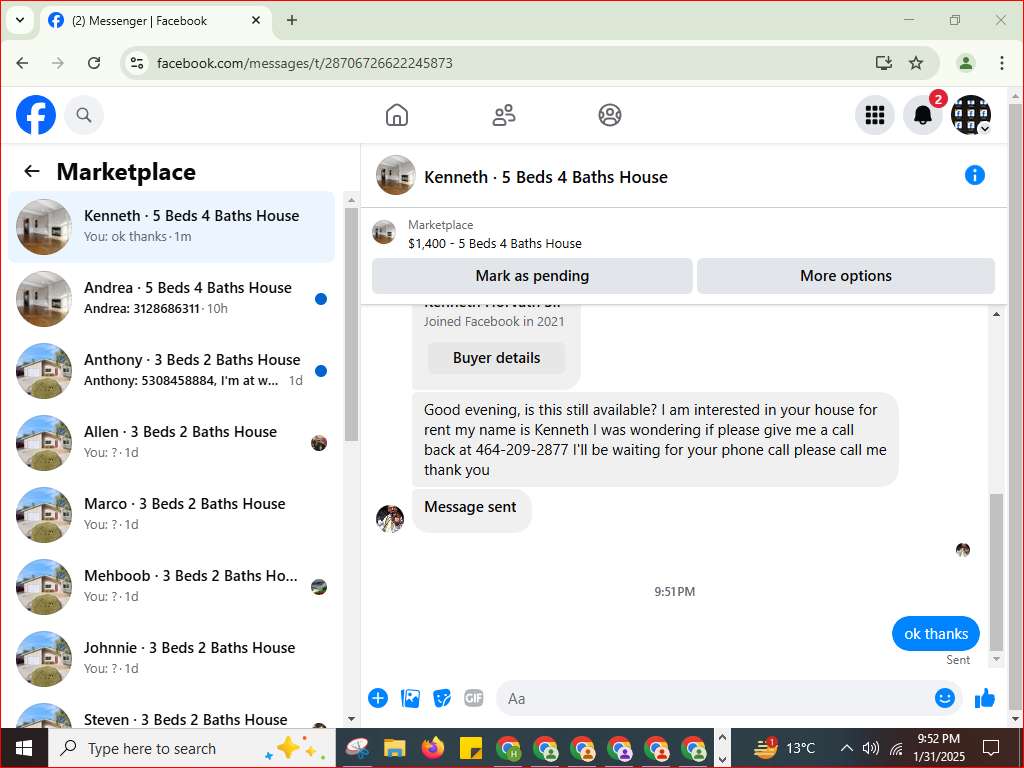Choose a sticker icon in composer
1024x768 pixels.
442,698
